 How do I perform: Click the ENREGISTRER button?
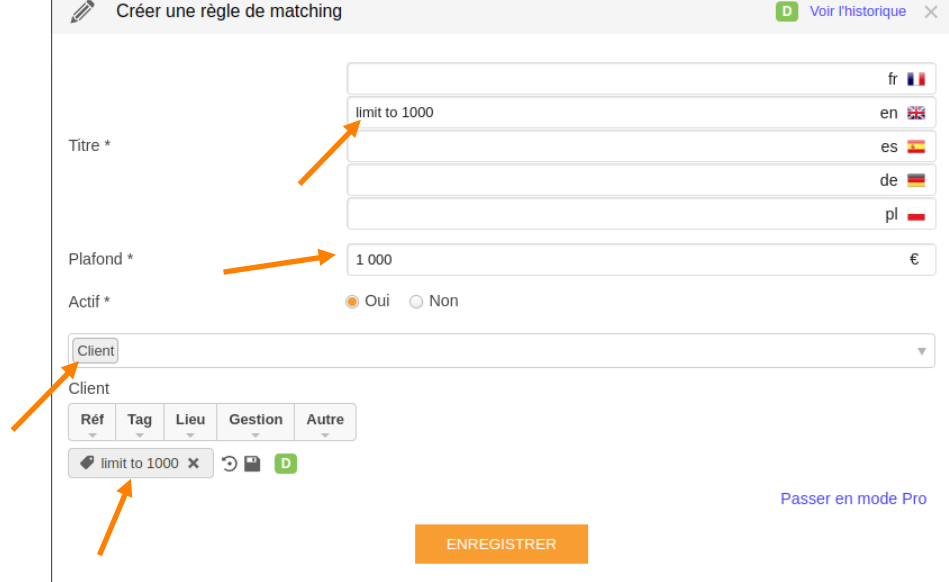click(x=501, y=544)
